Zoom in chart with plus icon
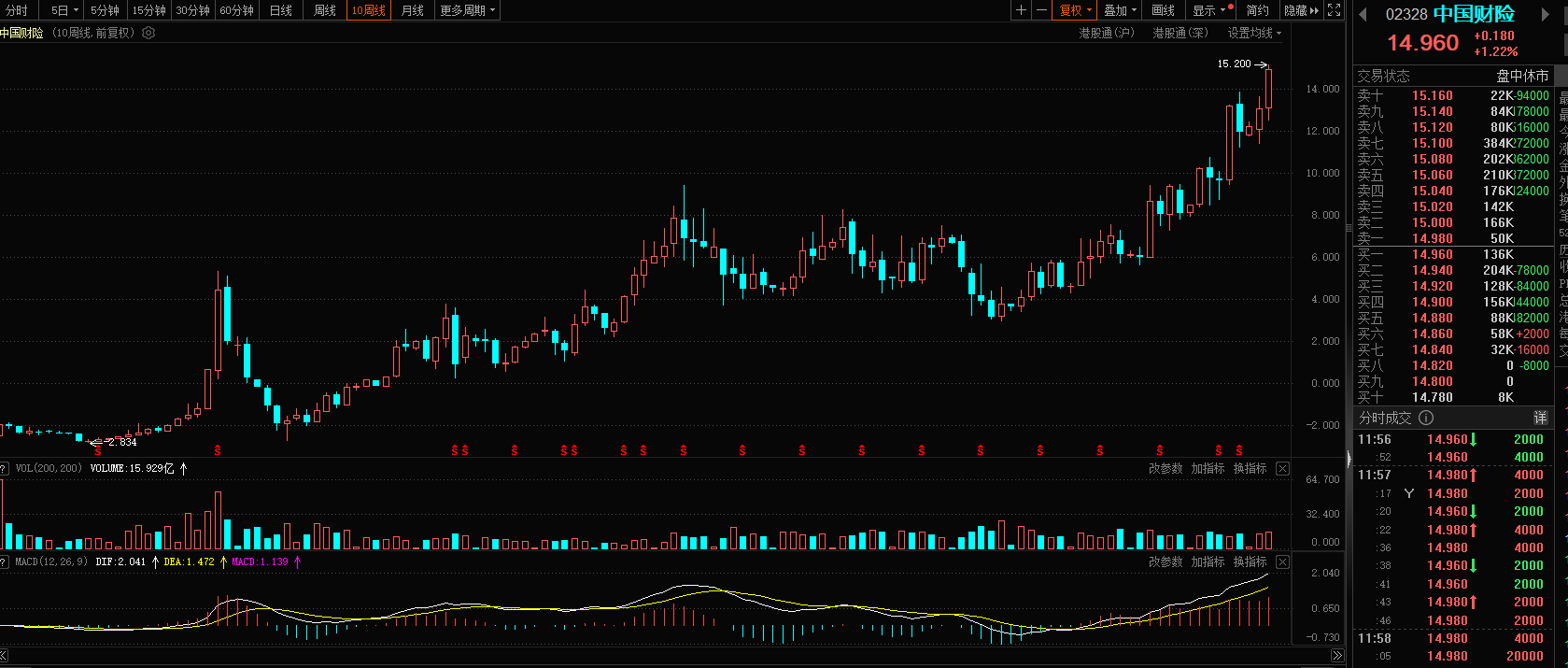Image resolution: width=1568 pixels, height=668 pixels. pyautogui.click(x=1021, y=10)
